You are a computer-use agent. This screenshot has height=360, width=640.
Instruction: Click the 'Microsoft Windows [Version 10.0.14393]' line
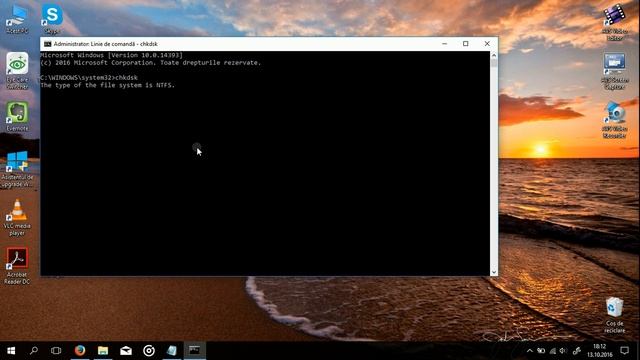pyautogui.click(x=111, y=55)
